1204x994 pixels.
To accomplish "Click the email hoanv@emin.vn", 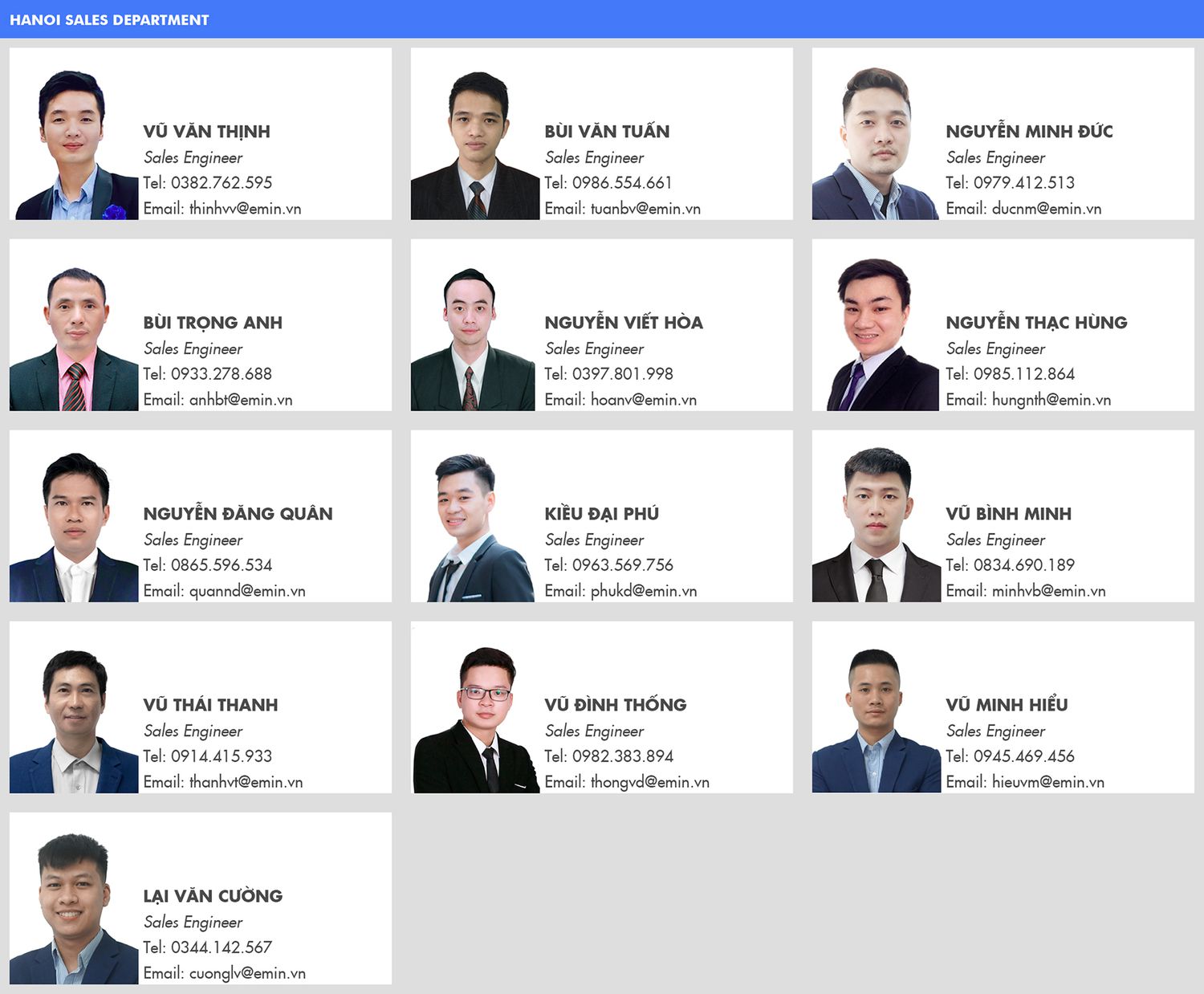I will 644,400.
